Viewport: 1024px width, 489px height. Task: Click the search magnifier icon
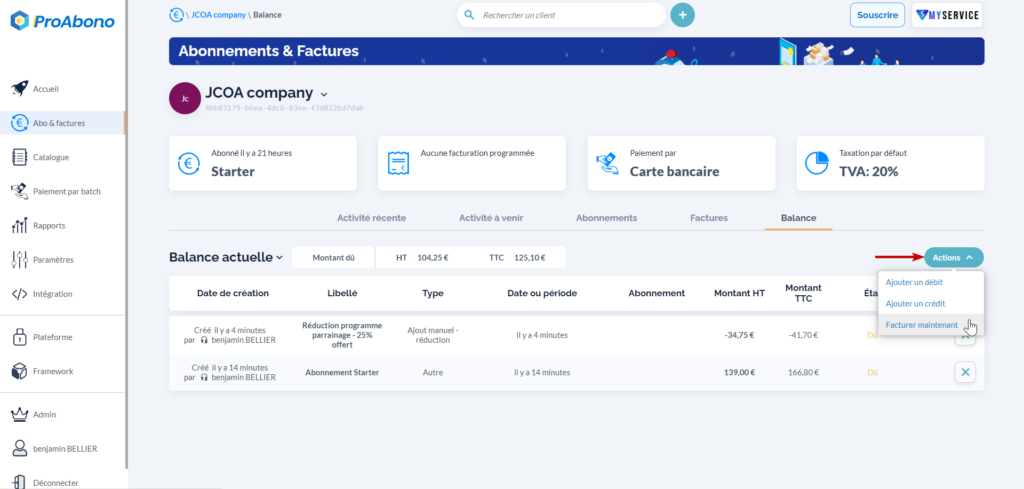(468, 15)
